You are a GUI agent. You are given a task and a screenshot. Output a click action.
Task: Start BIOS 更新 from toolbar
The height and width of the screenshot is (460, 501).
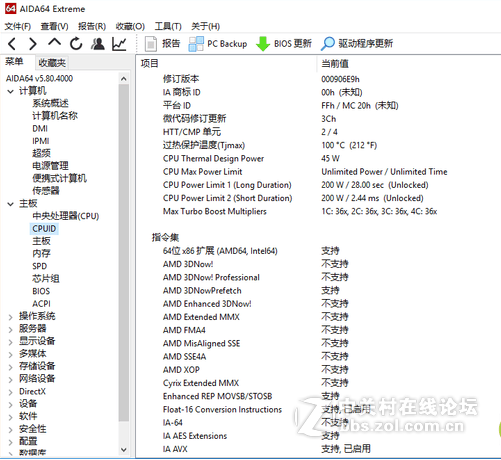[284, 44]
